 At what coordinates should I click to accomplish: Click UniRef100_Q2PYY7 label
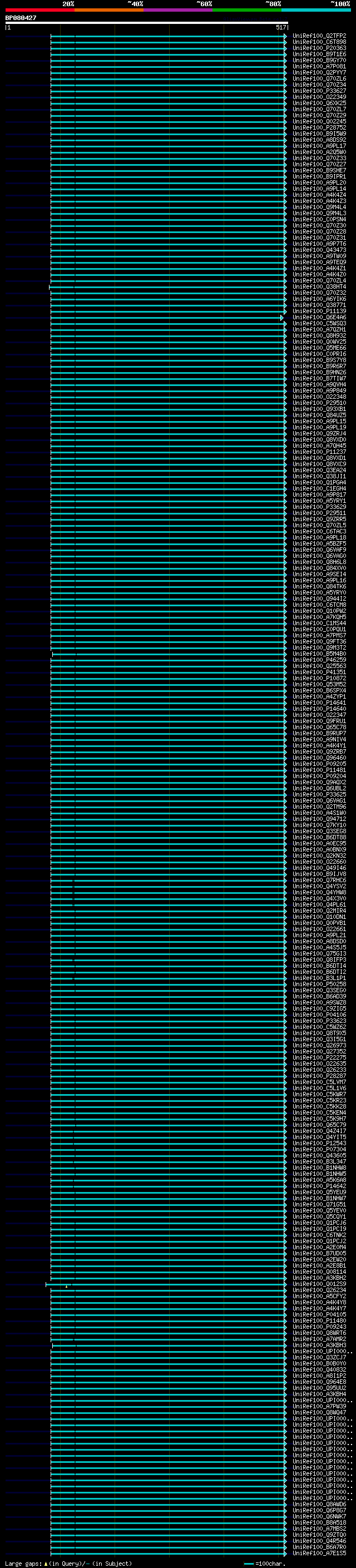click(x=319, y=72)
